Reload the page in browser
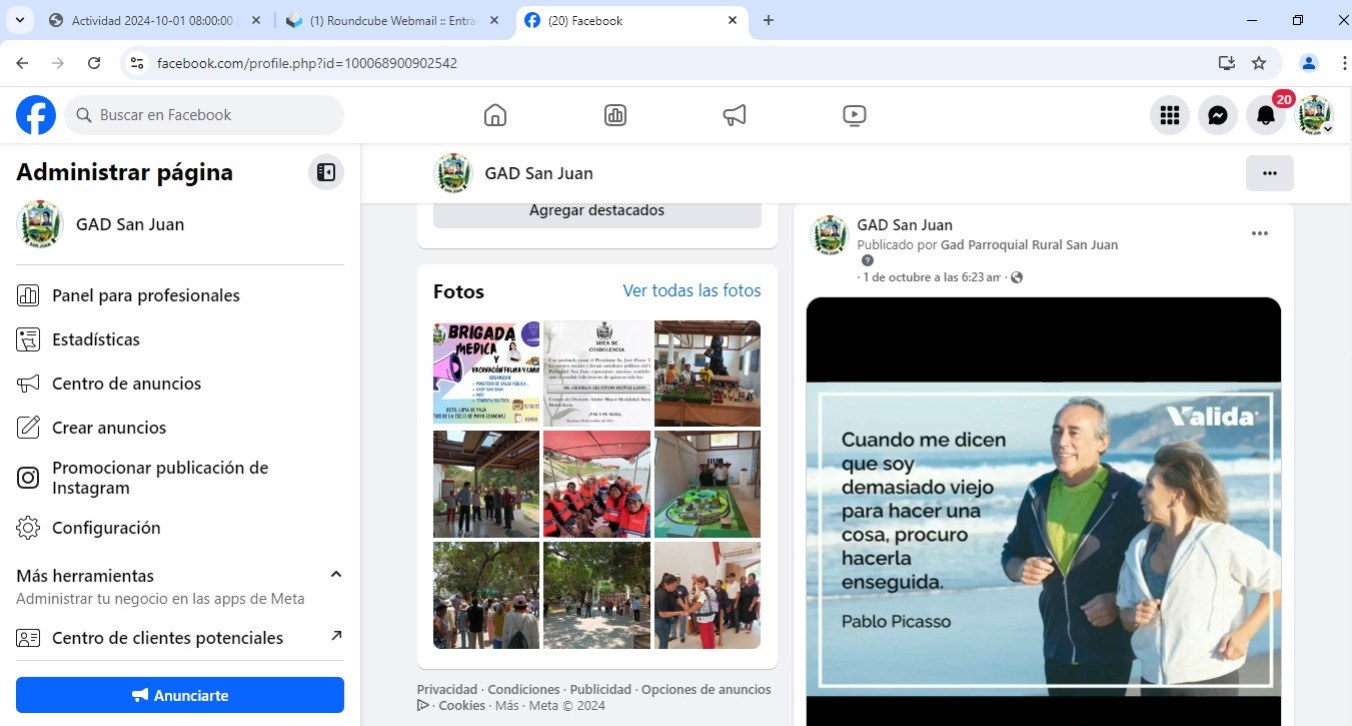The image size is (1352, 726). tap(94, 63)
